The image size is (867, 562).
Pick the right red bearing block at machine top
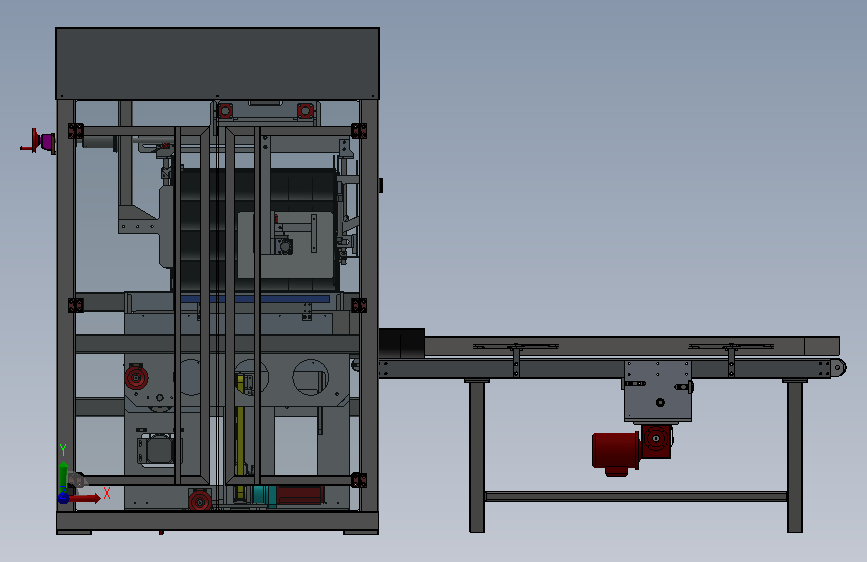(x=305, y=111)
